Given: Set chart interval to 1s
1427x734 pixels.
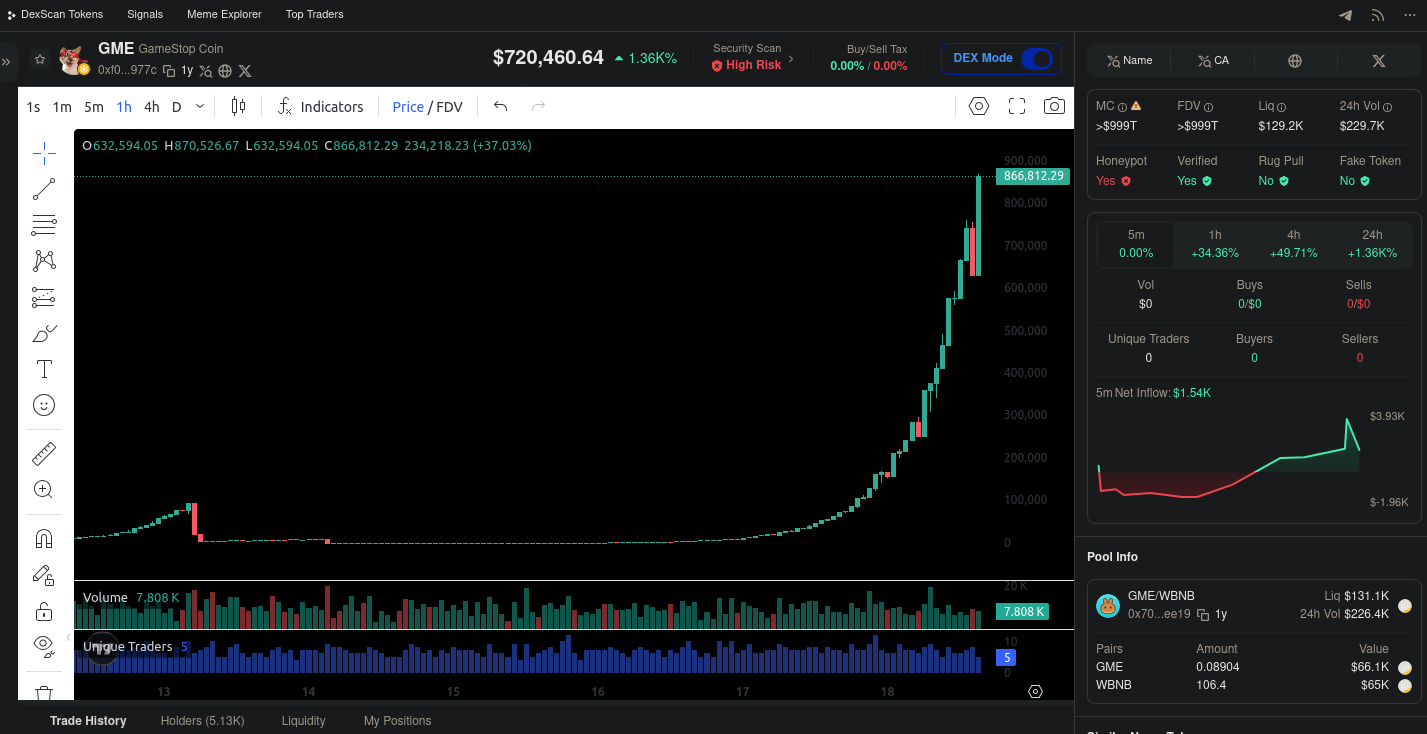Looking at the screenshot, I should point(33,107).
